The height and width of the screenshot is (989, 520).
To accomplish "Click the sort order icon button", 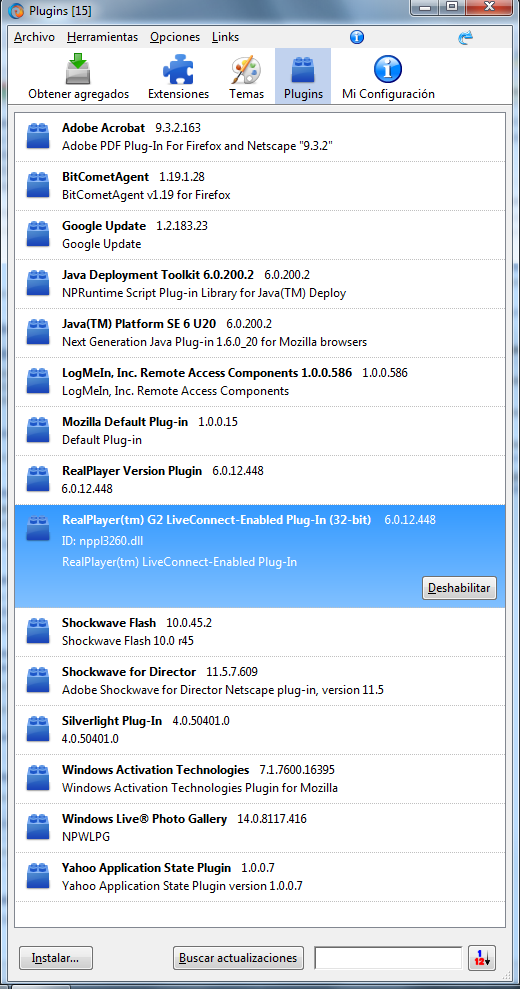I will [482, 957].
